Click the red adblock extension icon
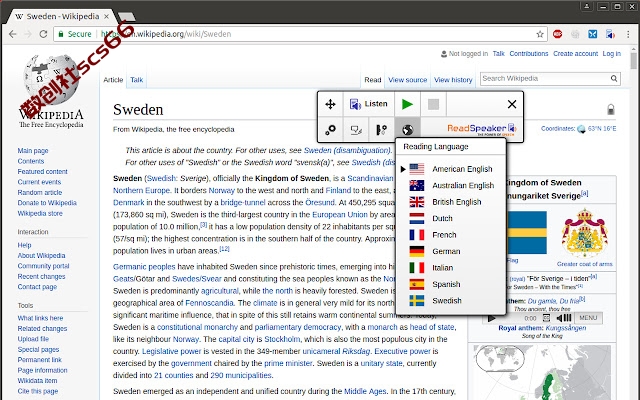Screen dimensions: 640x400 [x=558, y=34]
